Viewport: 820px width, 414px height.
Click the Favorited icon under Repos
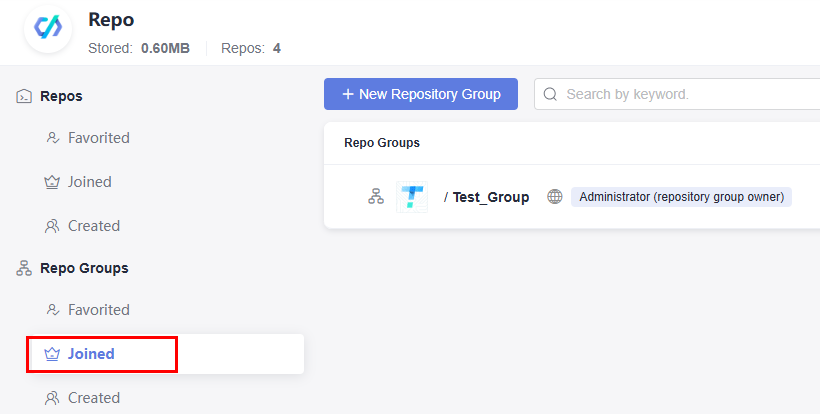click(x=52, y=138)
